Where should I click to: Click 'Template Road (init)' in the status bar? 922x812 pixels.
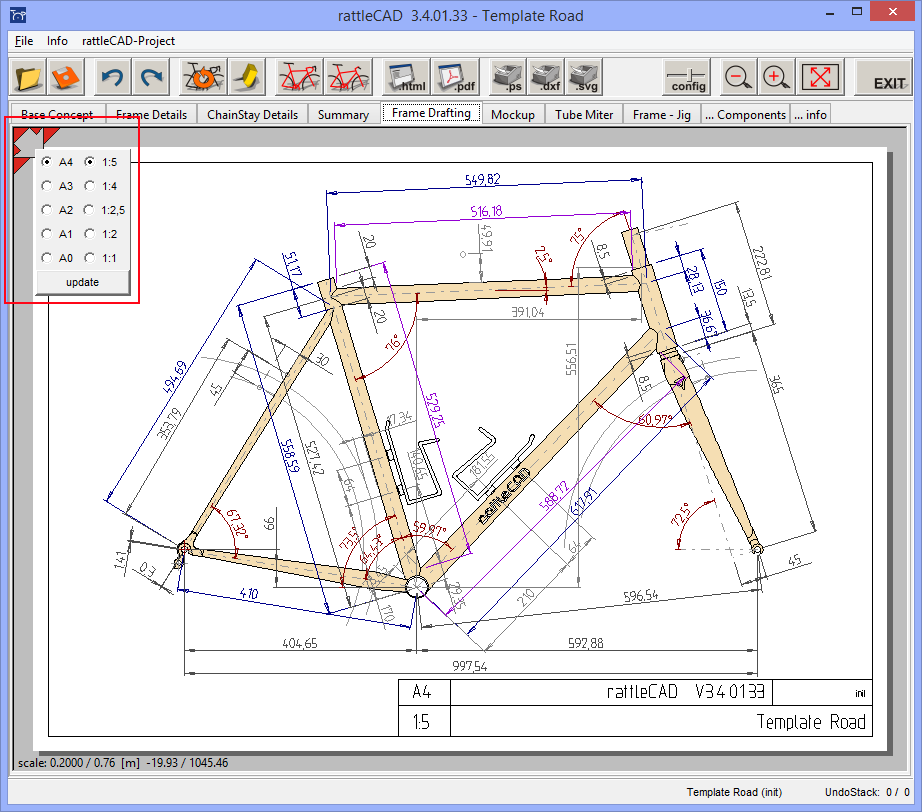click(734, 792)
